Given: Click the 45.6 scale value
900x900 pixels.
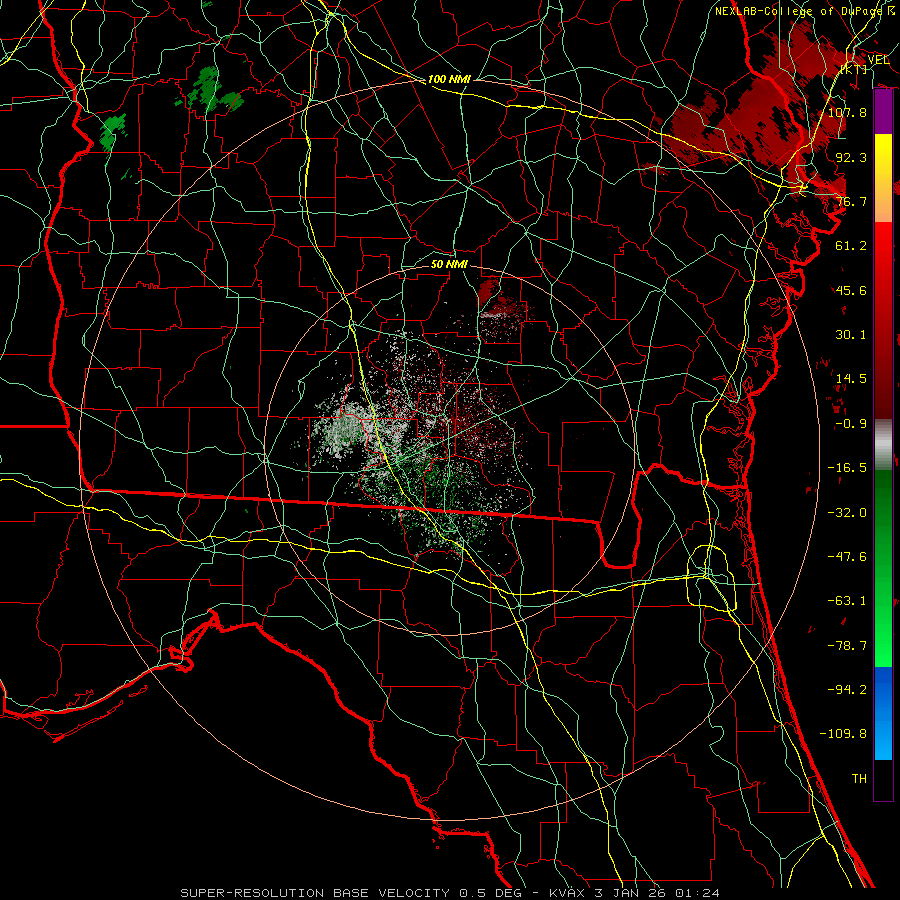Looking at the screenshot, I should click(x=851, y=290).
